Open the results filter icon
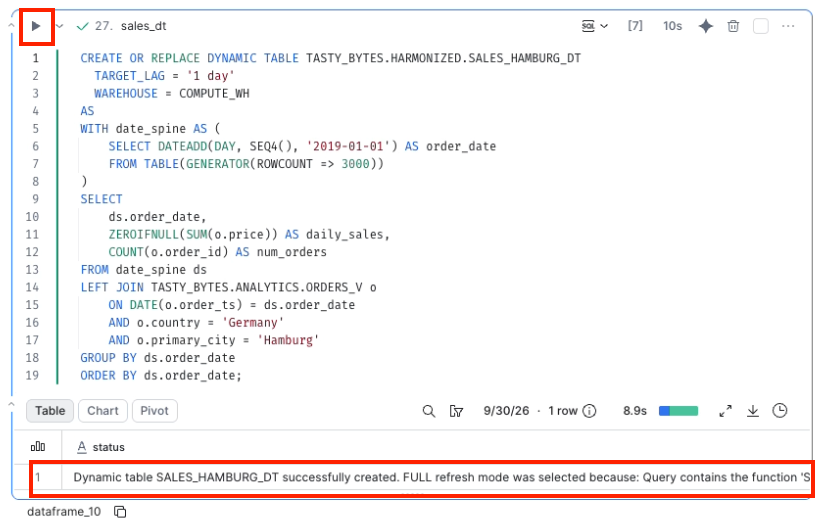 click(x=457, y=411)
